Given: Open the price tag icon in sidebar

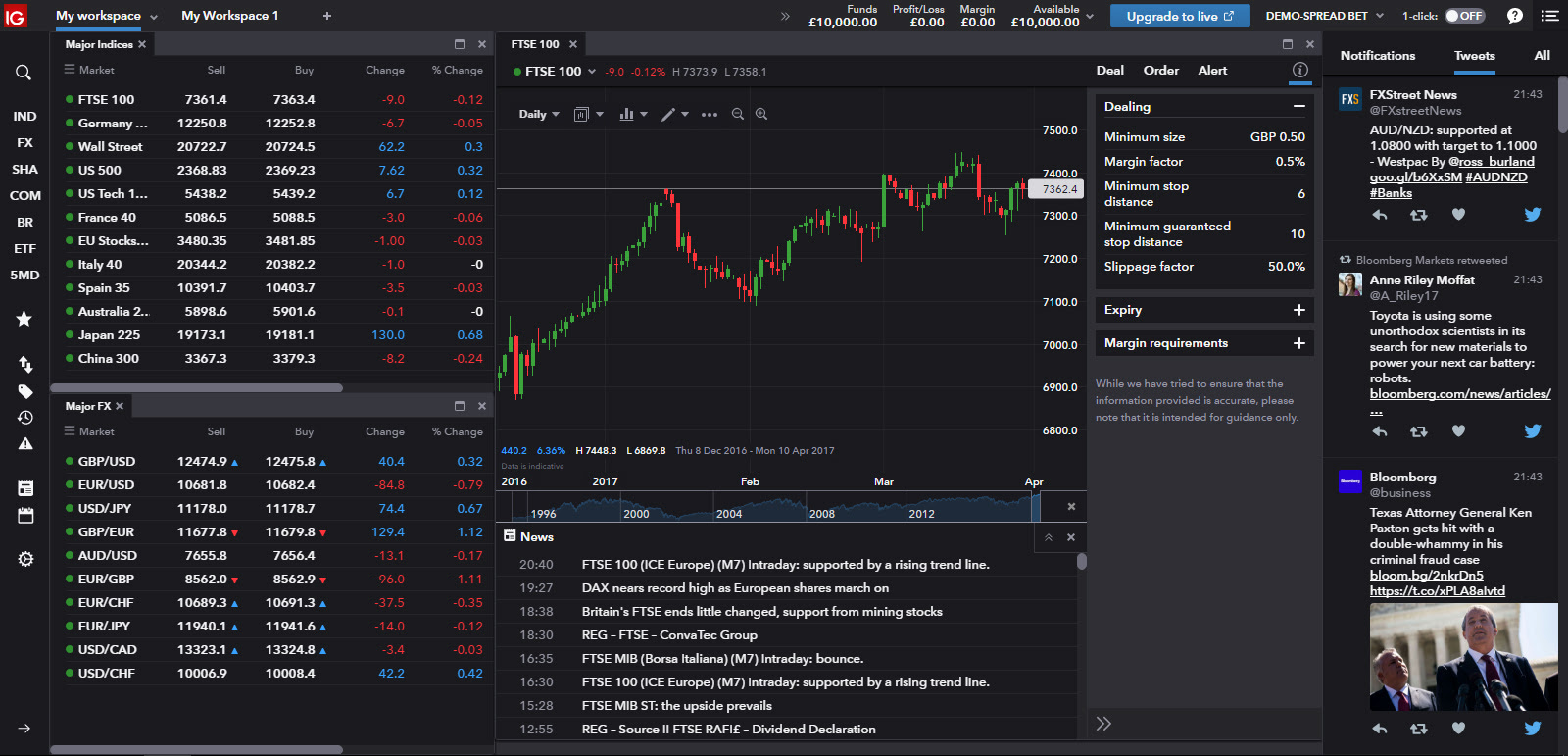Looking at the screenshot, I should 25,391.
